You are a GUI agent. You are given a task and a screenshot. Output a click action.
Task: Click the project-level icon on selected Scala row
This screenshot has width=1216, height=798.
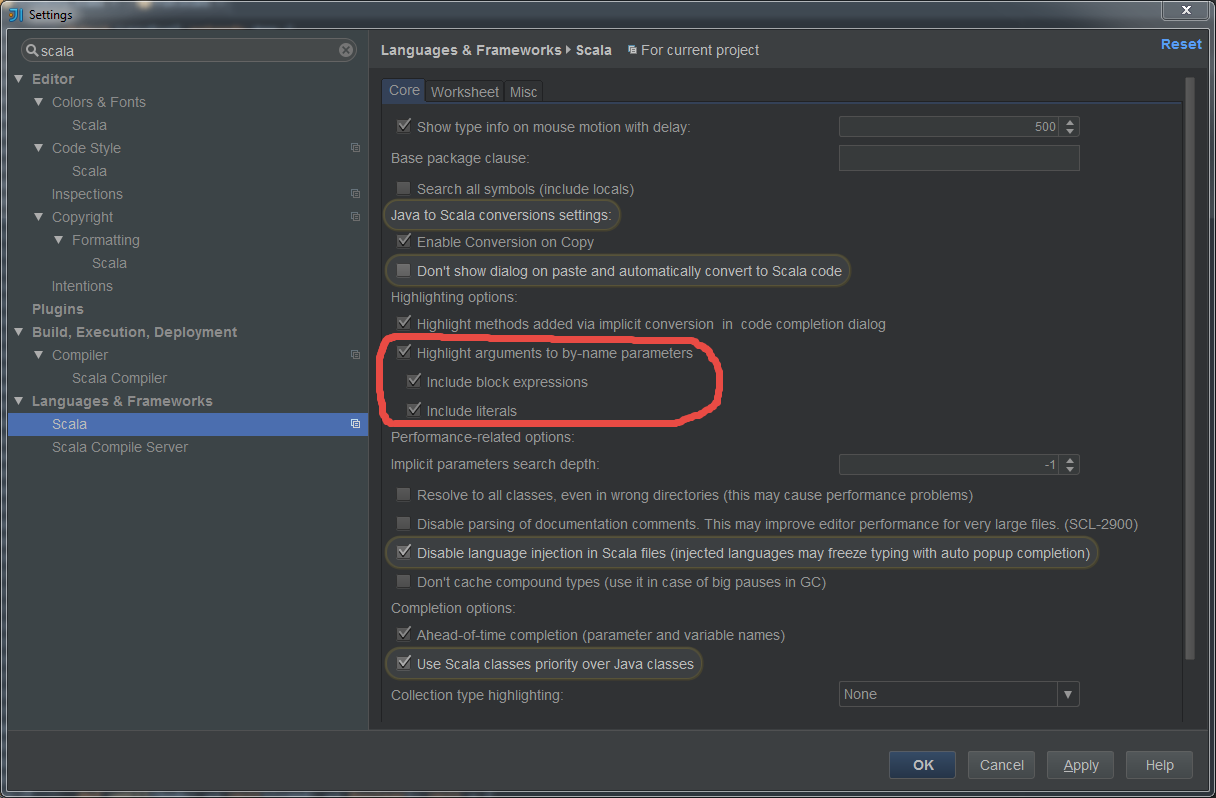[x=355, y=424]
